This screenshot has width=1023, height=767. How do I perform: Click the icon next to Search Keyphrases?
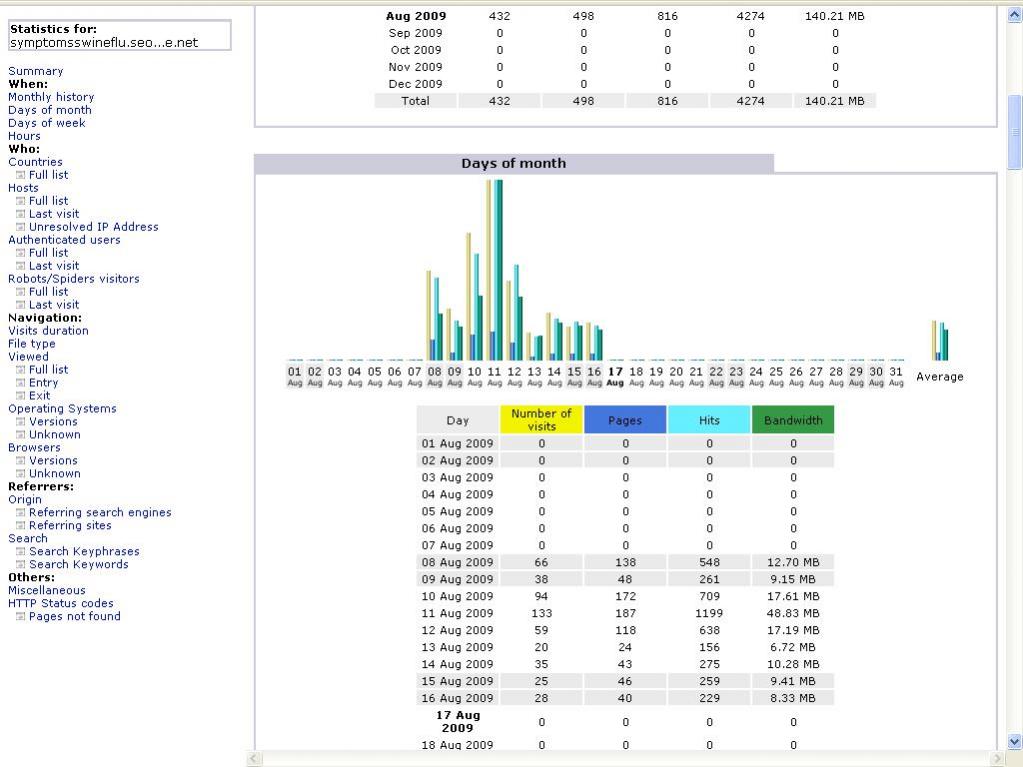click(x=20, y=552)
